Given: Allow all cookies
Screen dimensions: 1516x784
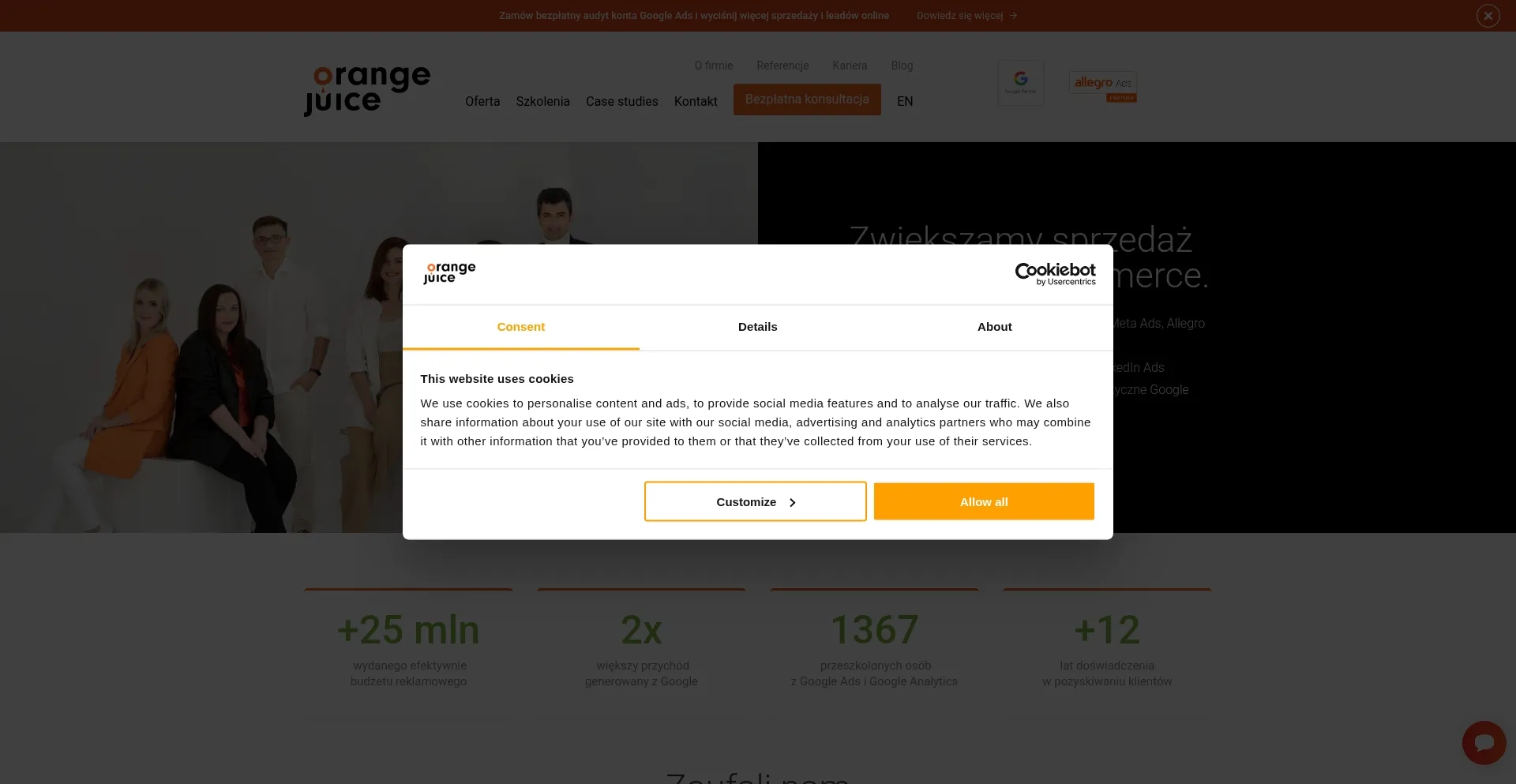Looking at the screenshot, I should coord(984,501).
